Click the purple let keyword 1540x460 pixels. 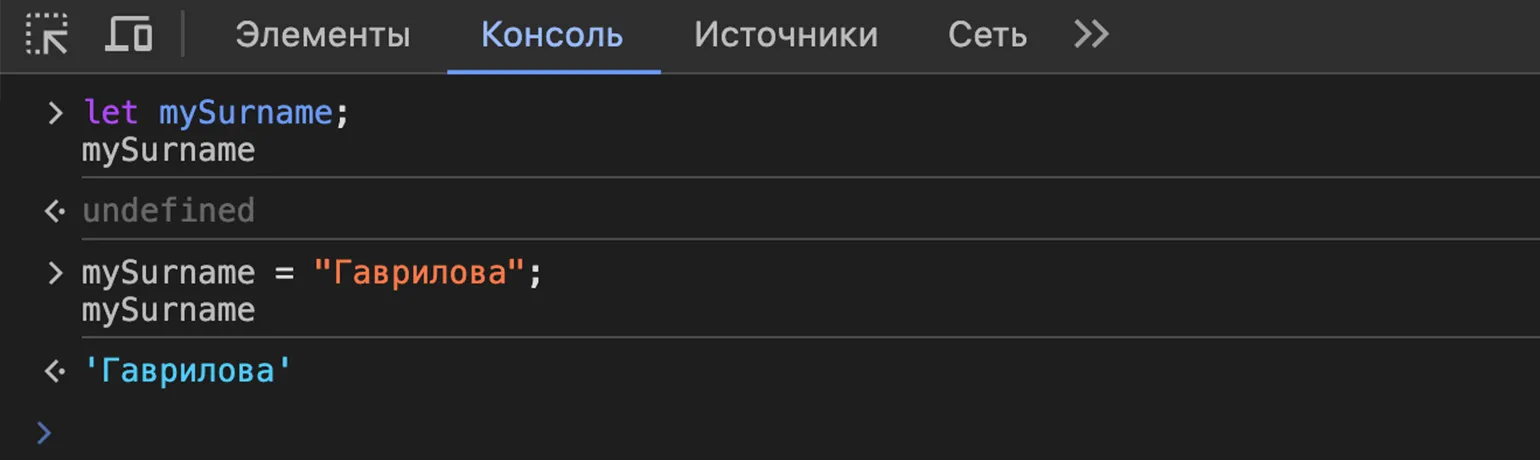111,112
